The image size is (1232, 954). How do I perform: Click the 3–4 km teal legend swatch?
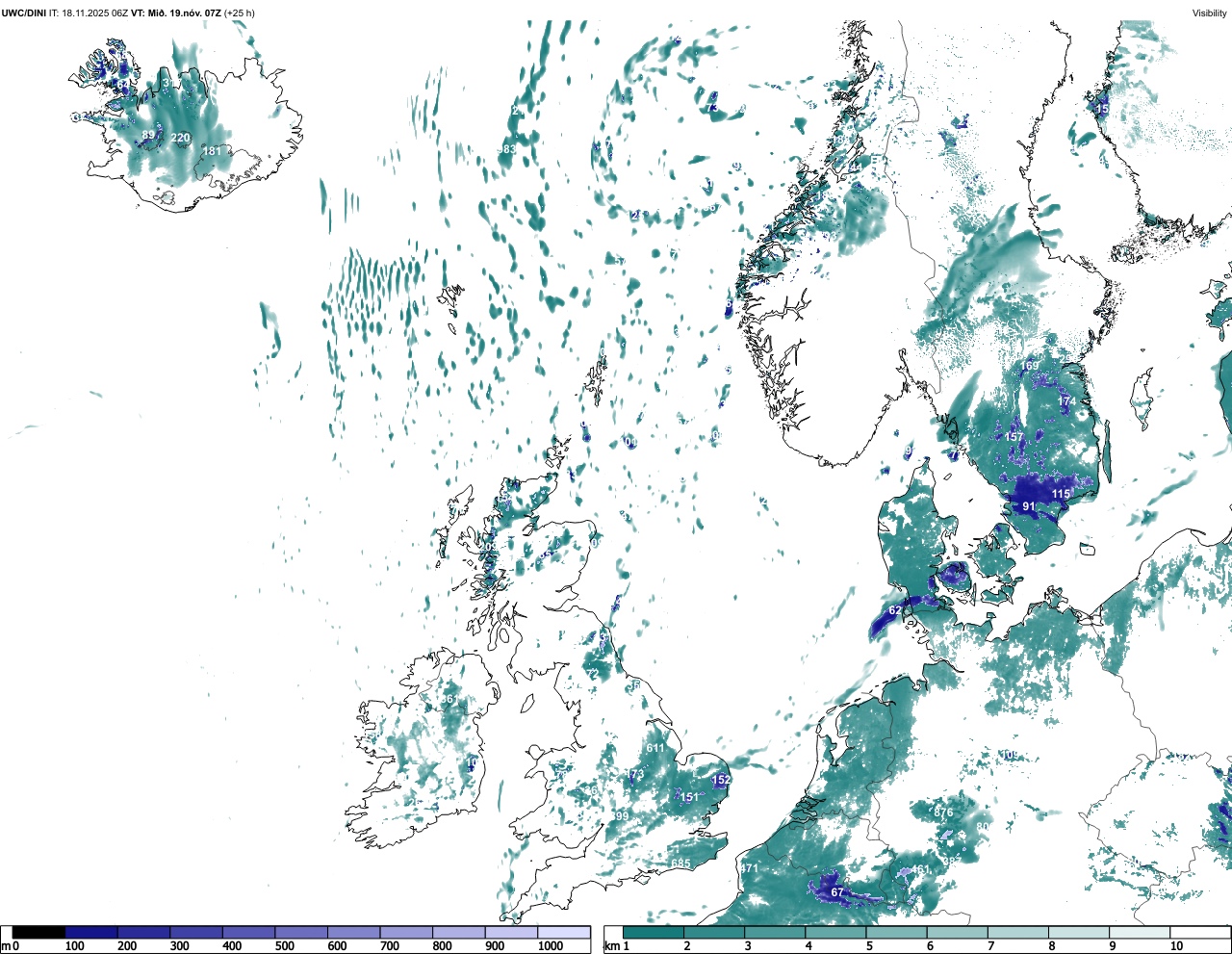[775, 932]
